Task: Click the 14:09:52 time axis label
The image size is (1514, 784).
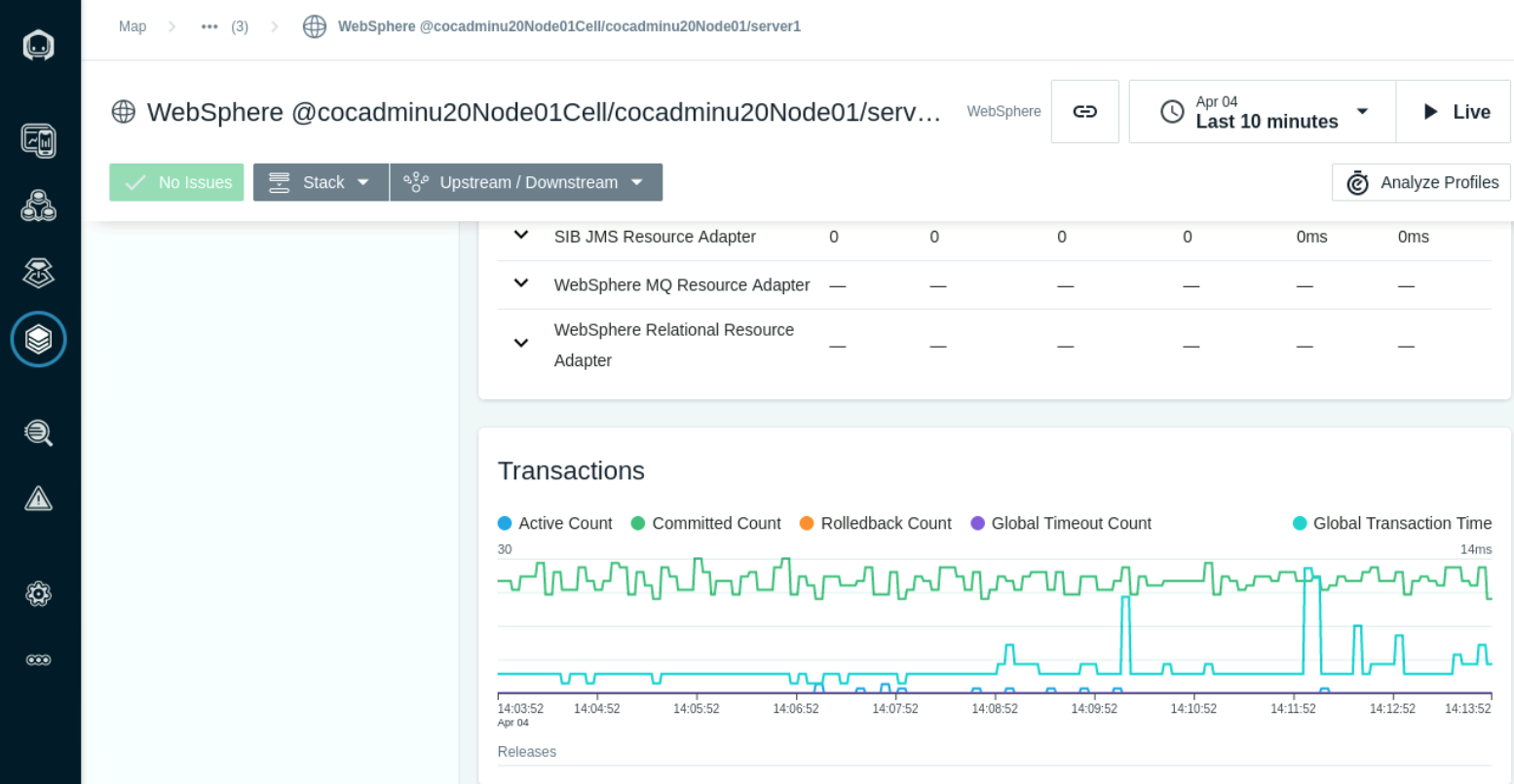Action: click(x=1094, y=709)
